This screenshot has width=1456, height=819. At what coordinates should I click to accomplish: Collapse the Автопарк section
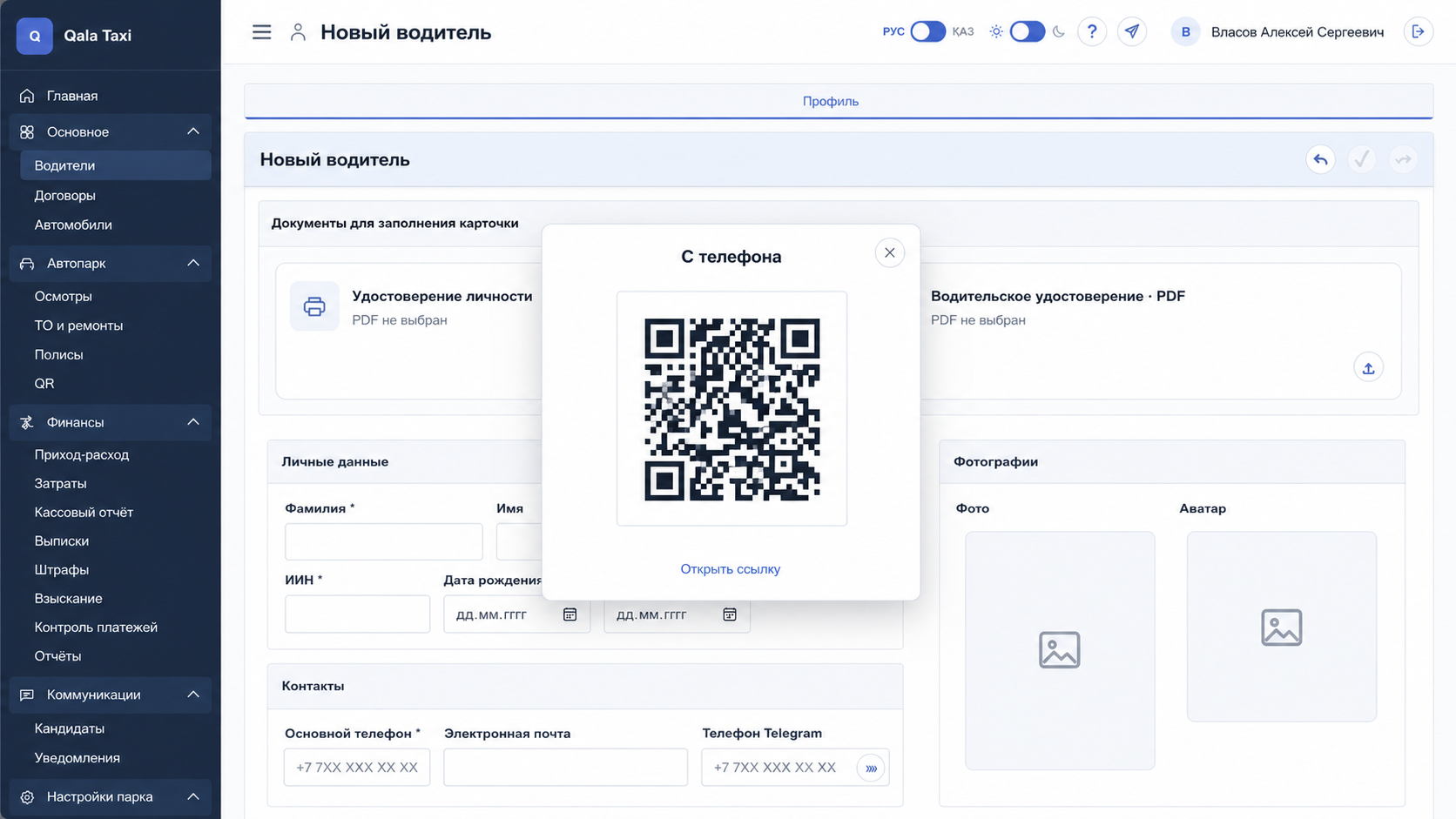[193, 264]
